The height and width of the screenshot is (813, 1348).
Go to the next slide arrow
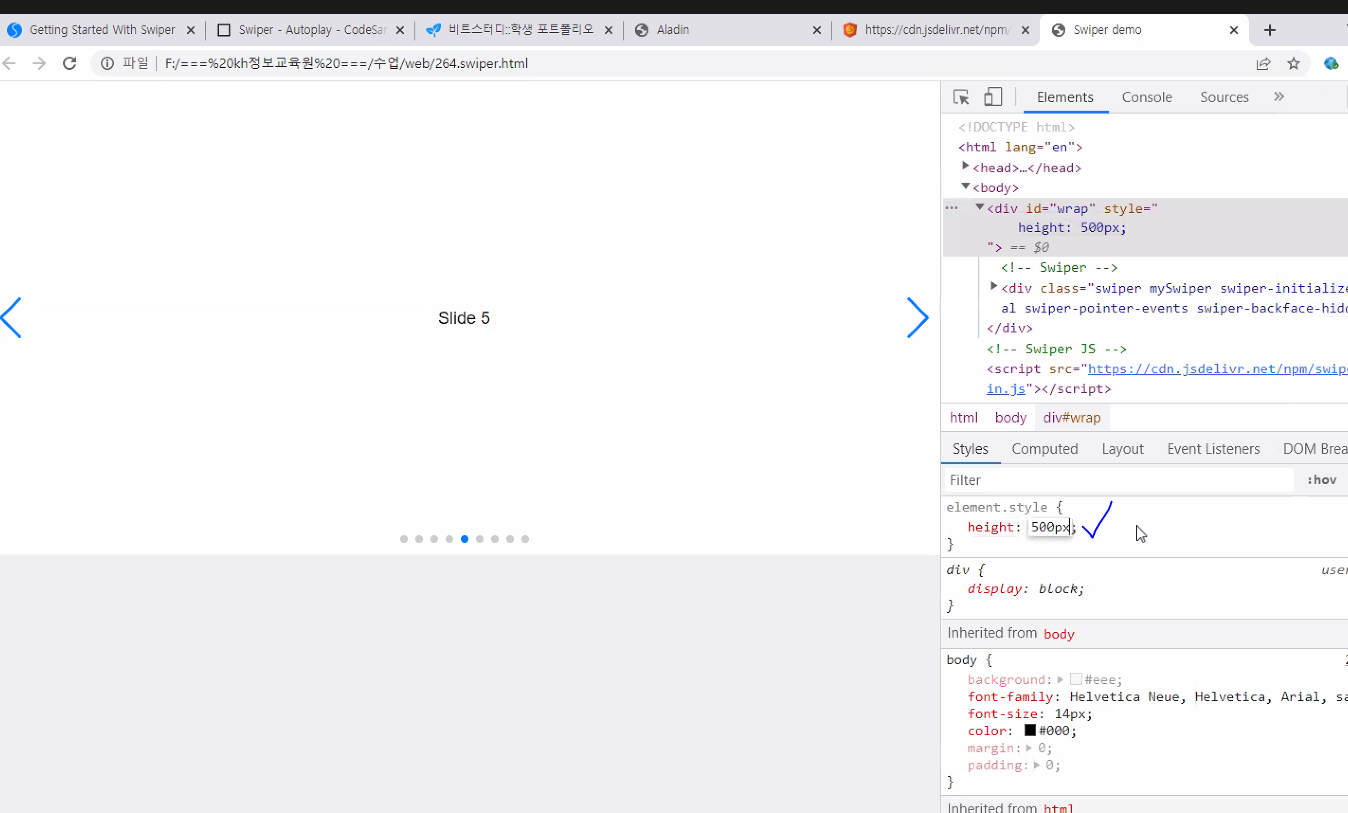[918, 318]
